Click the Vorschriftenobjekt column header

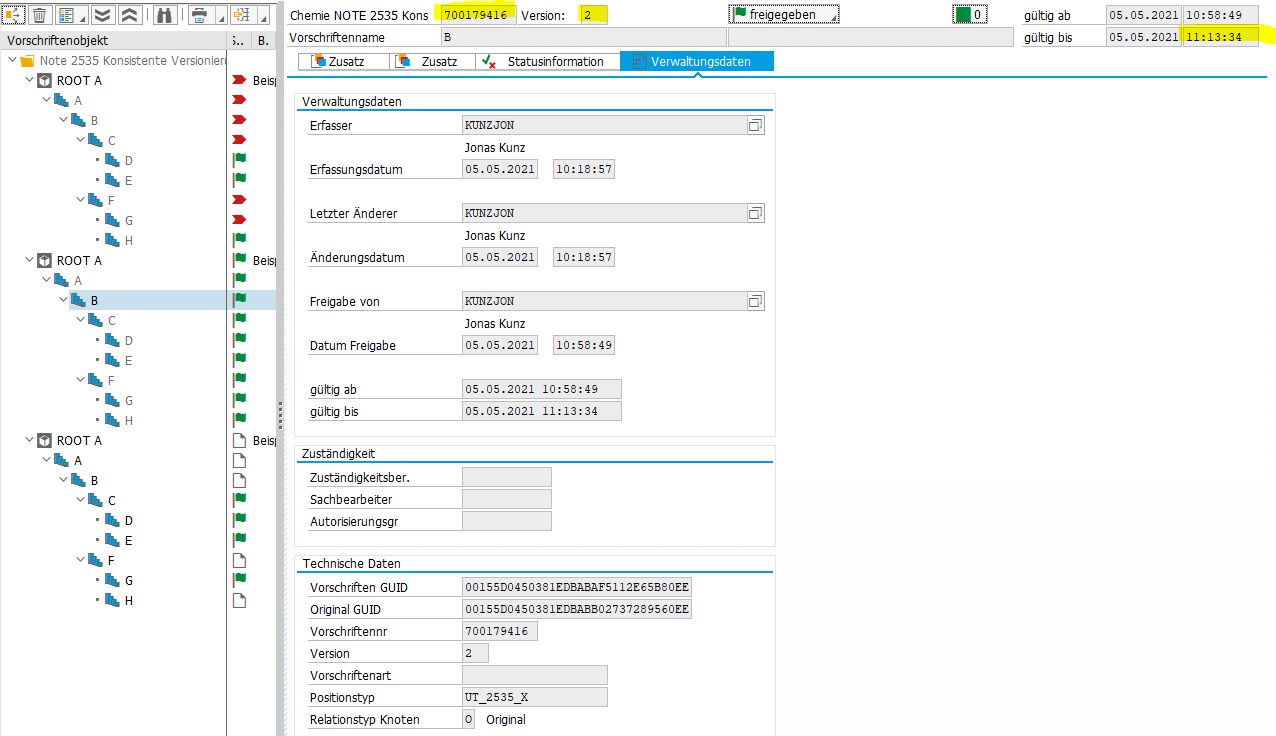pyautogui.click(x=58, y=41)
